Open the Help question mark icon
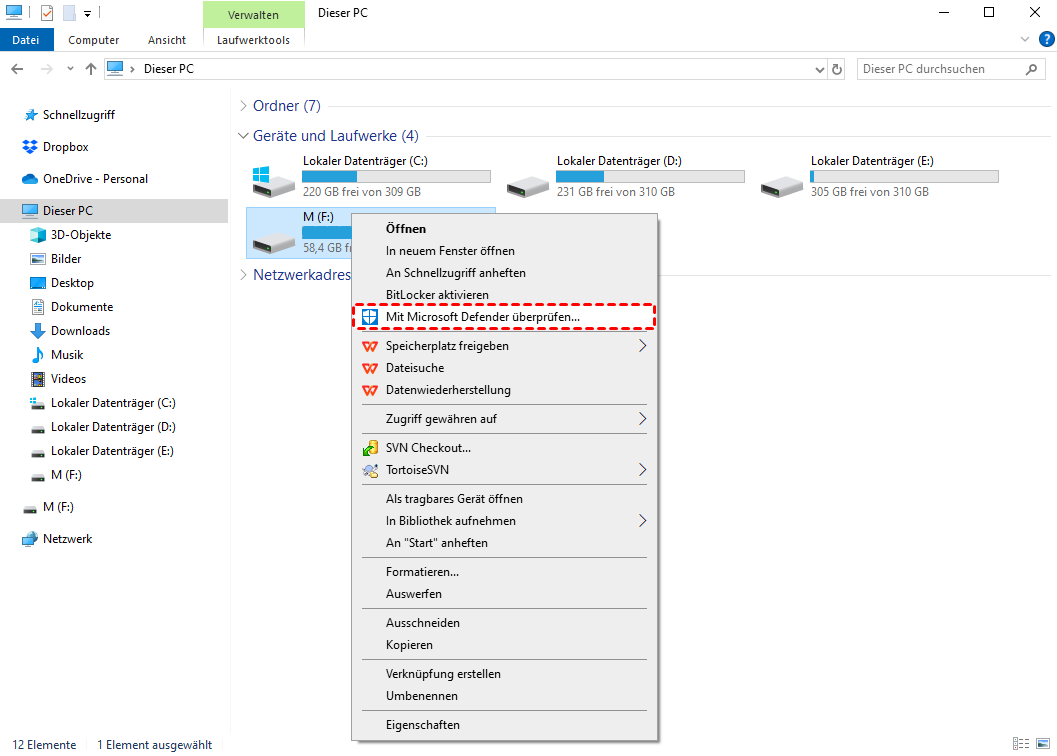Screen dimensions: 1057x756 point(1046,40)
